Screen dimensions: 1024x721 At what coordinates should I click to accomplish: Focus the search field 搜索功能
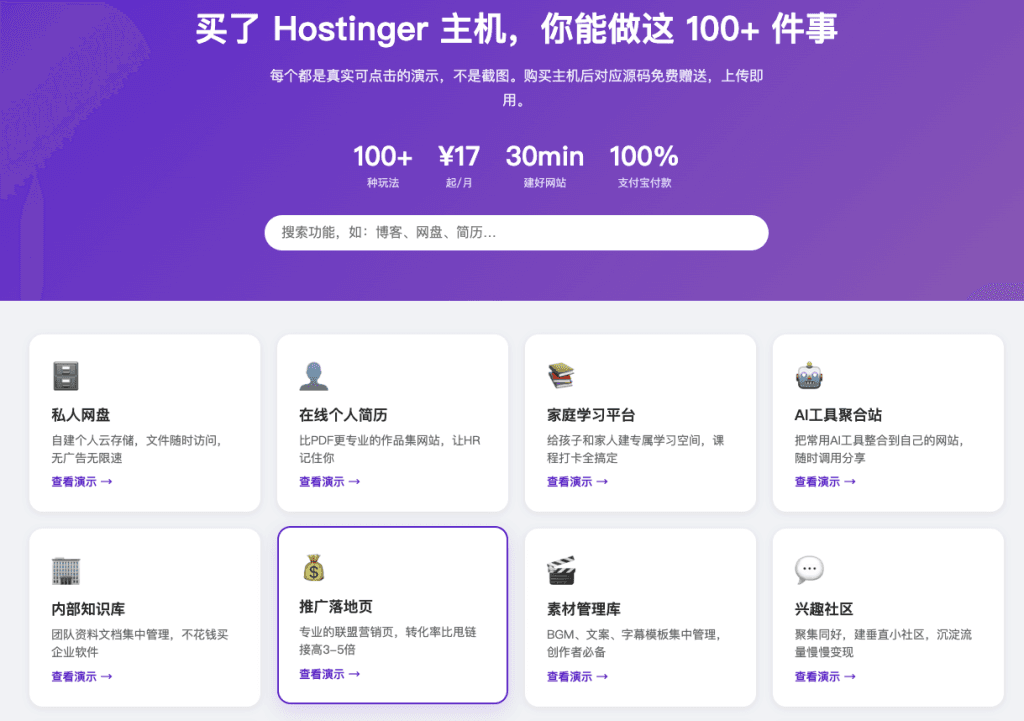click(516, 232)
